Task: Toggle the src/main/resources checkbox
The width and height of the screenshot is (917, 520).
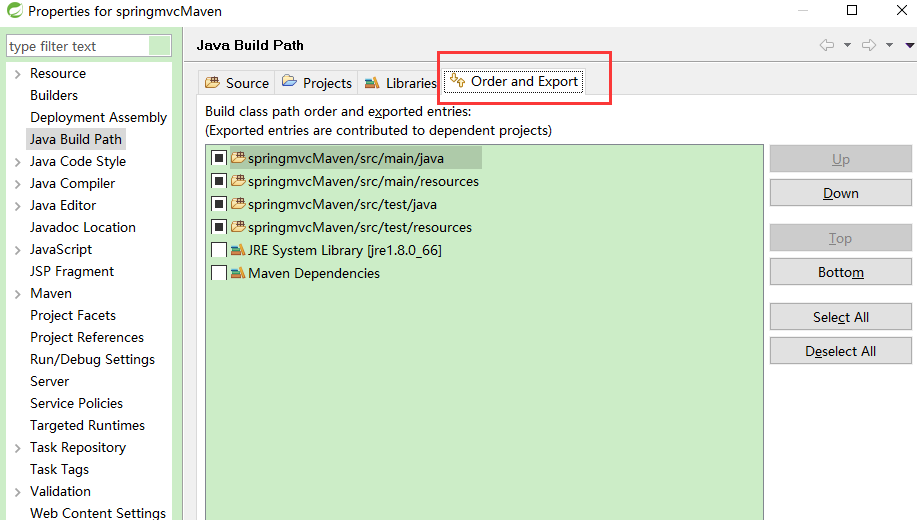Action: (x=219, y=181)
